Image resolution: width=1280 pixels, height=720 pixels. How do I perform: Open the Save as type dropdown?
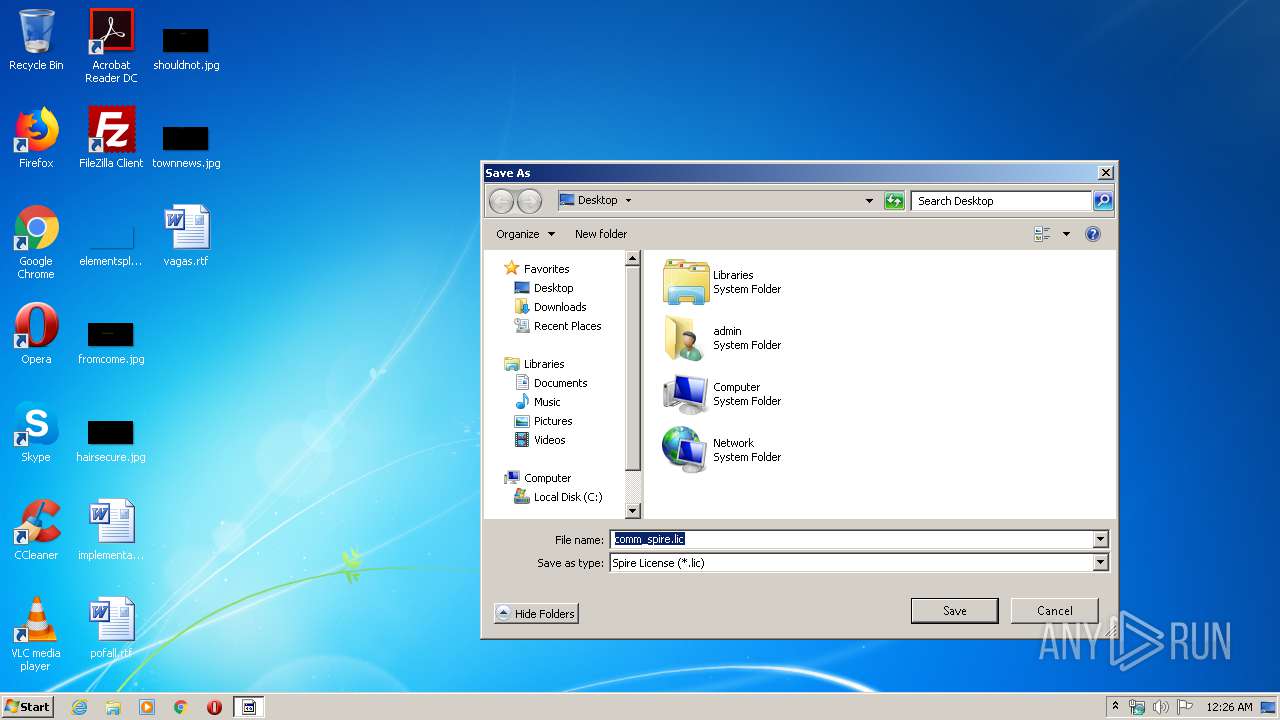[x=1100, y=563]
